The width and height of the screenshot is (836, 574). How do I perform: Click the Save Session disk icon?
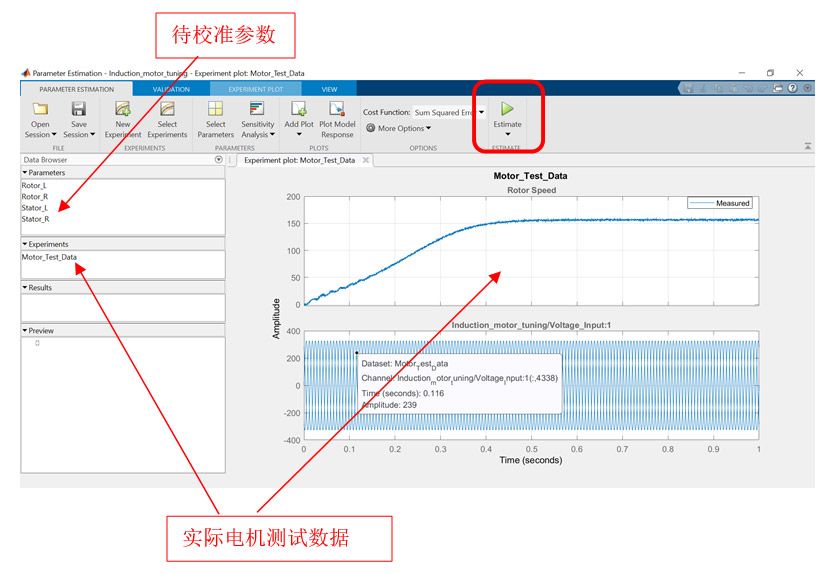click(x=78, y=109)
